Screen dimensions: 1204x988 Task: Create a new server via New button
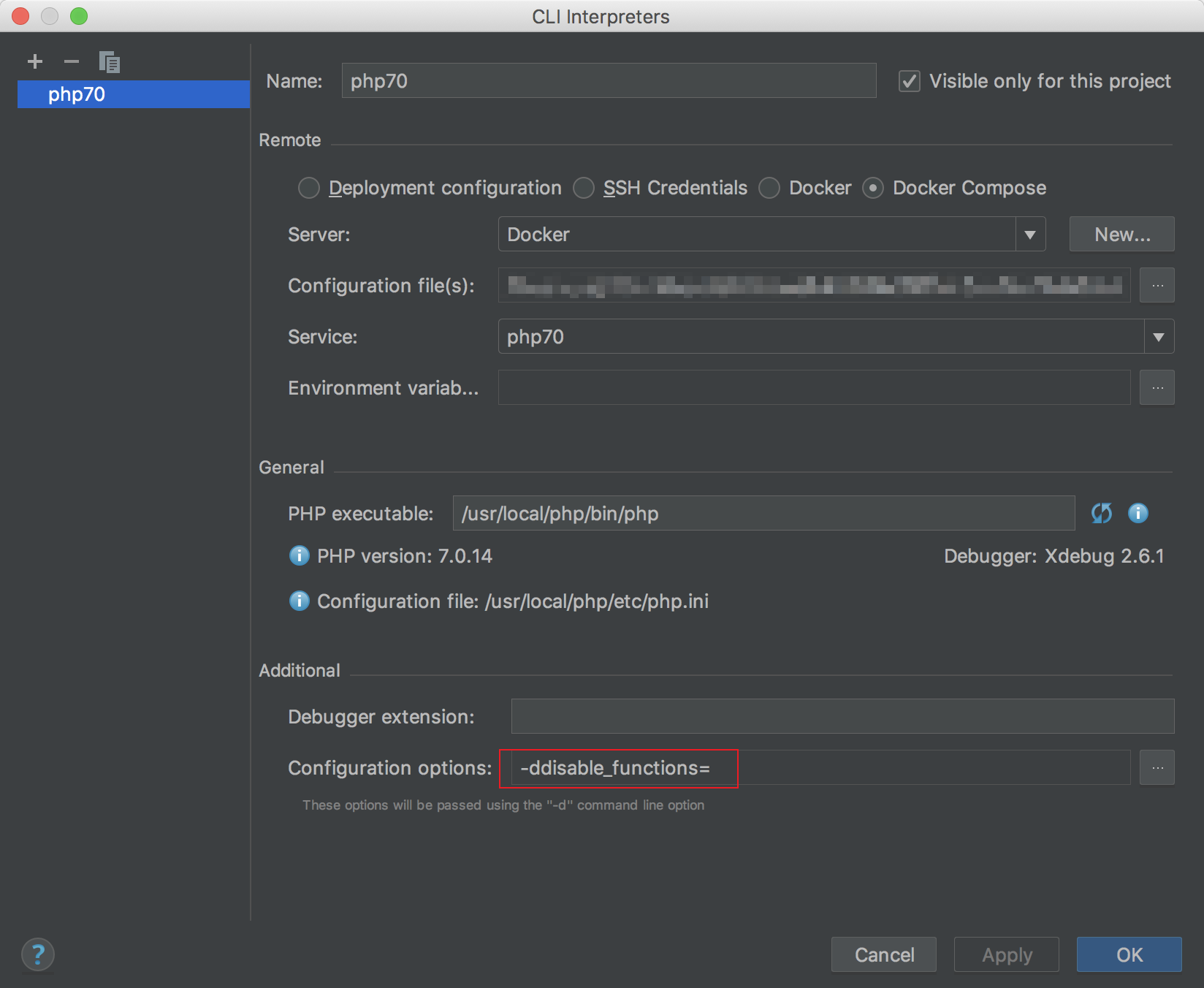[x=1121, y=234]
